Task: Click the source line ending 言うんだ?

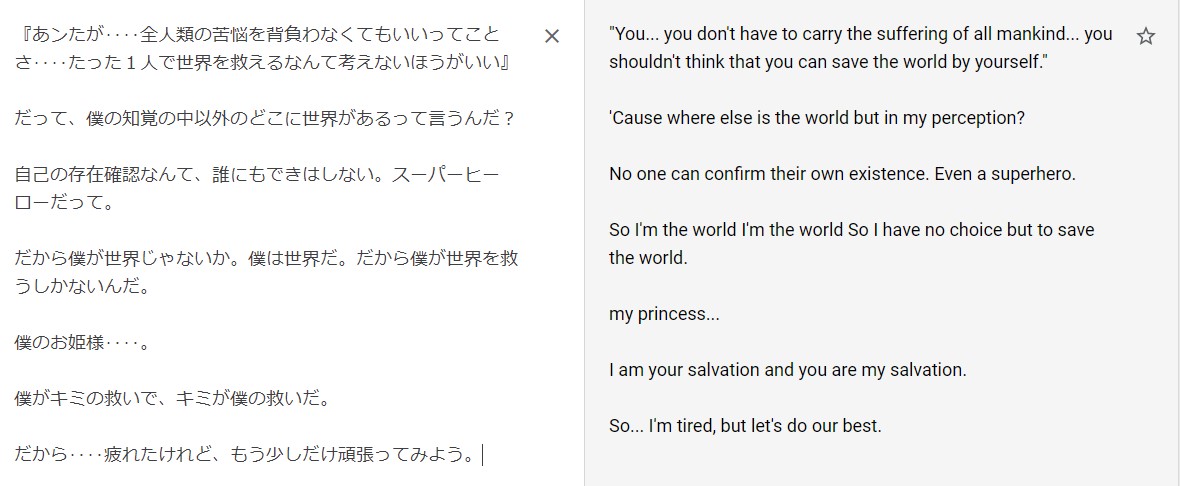Action: 263,118
